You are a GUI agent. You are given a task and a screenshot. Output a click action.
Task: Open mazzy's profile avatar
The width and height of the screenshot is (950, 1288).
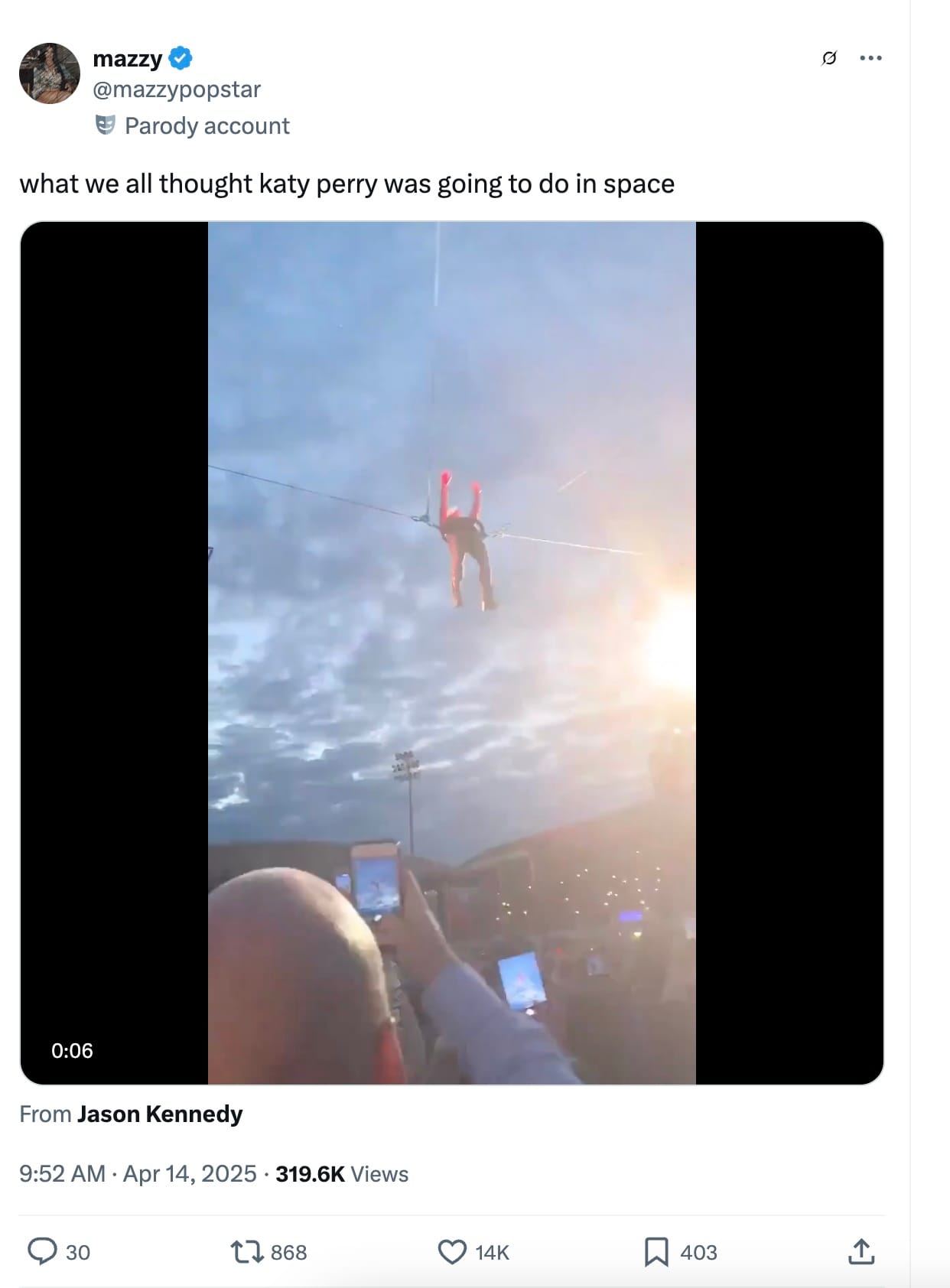[x=50, y=73]
